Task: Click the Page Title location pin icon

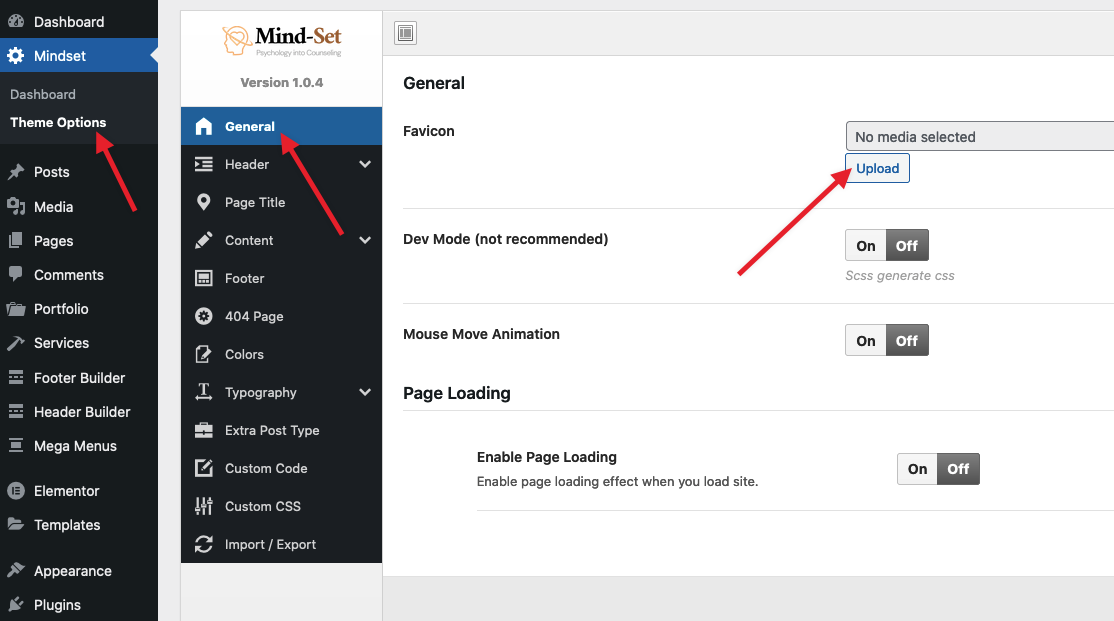Action: point(204,202)
